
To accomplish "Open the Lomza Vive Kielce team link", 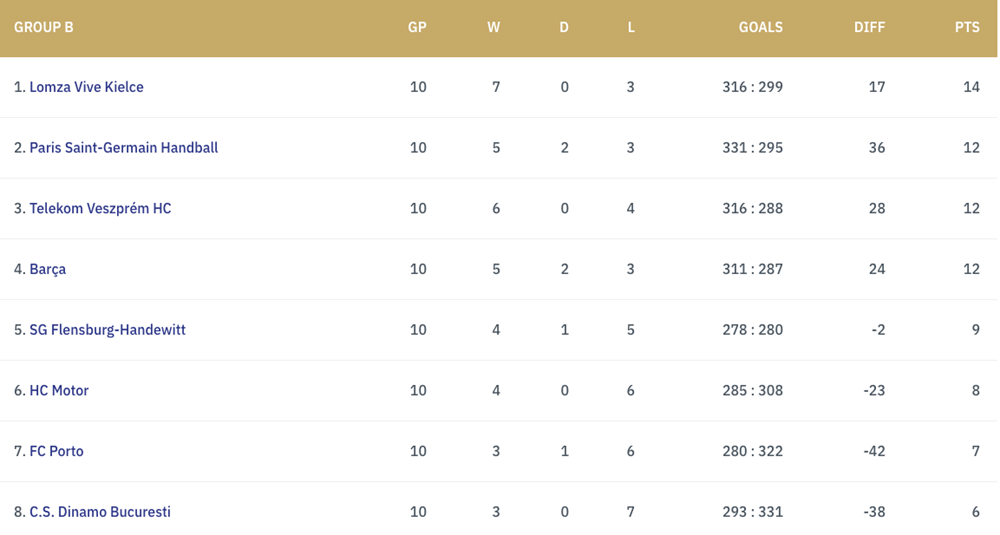I will point(86,87).
